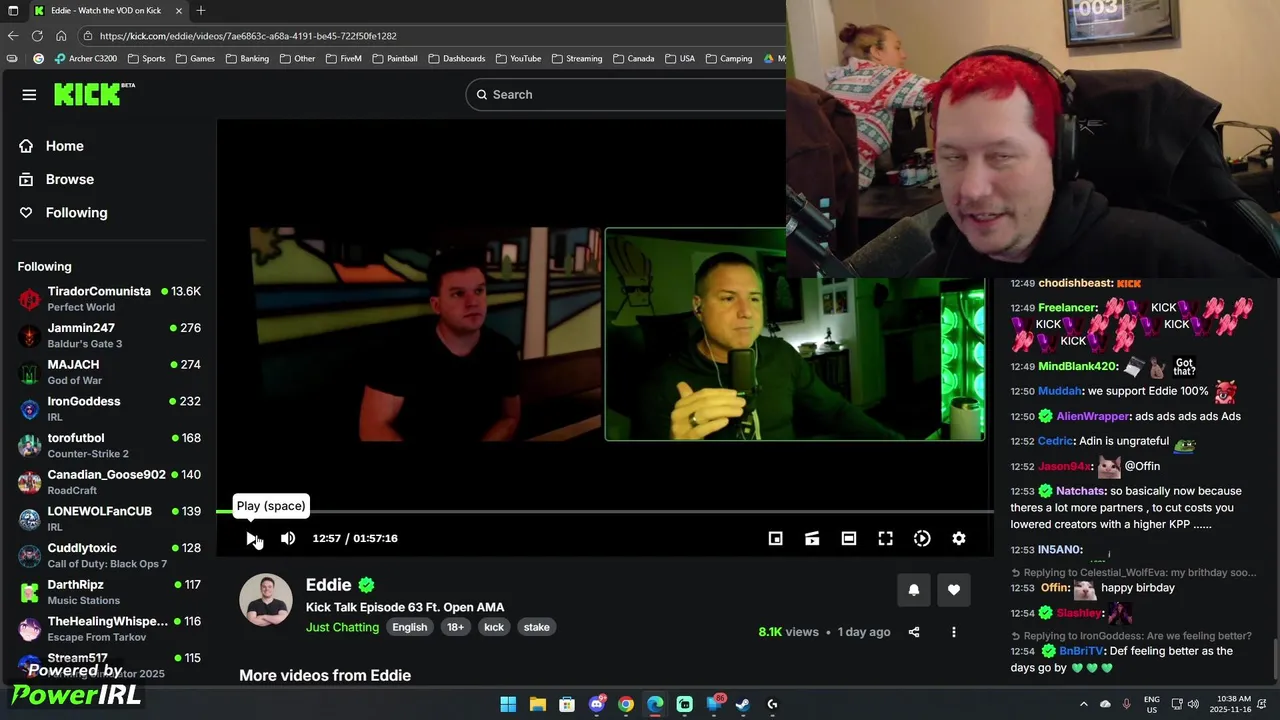This screenshot has width=1280, height=720.
Task: Enter fullscreen video mode
Action: click(x=885, y=538)
